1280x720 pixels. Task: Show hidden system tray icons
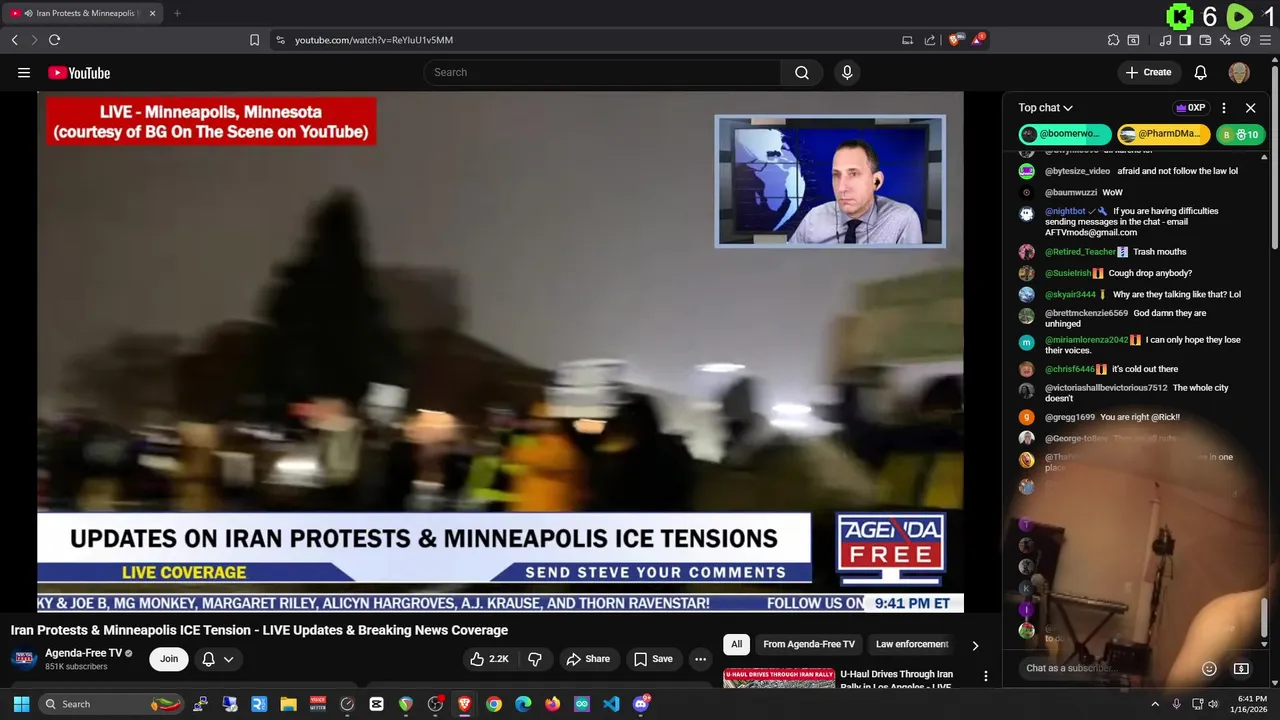(x=1155, y=704)
